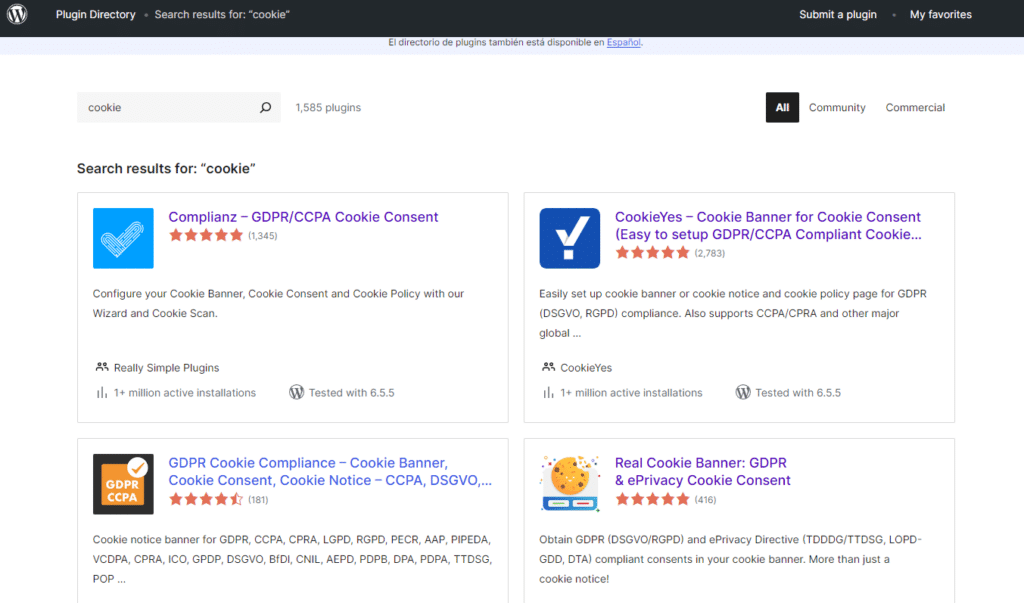Open Submit a plugin link
This screenshot has width=1024, height=603.
[x=838, y=14]
